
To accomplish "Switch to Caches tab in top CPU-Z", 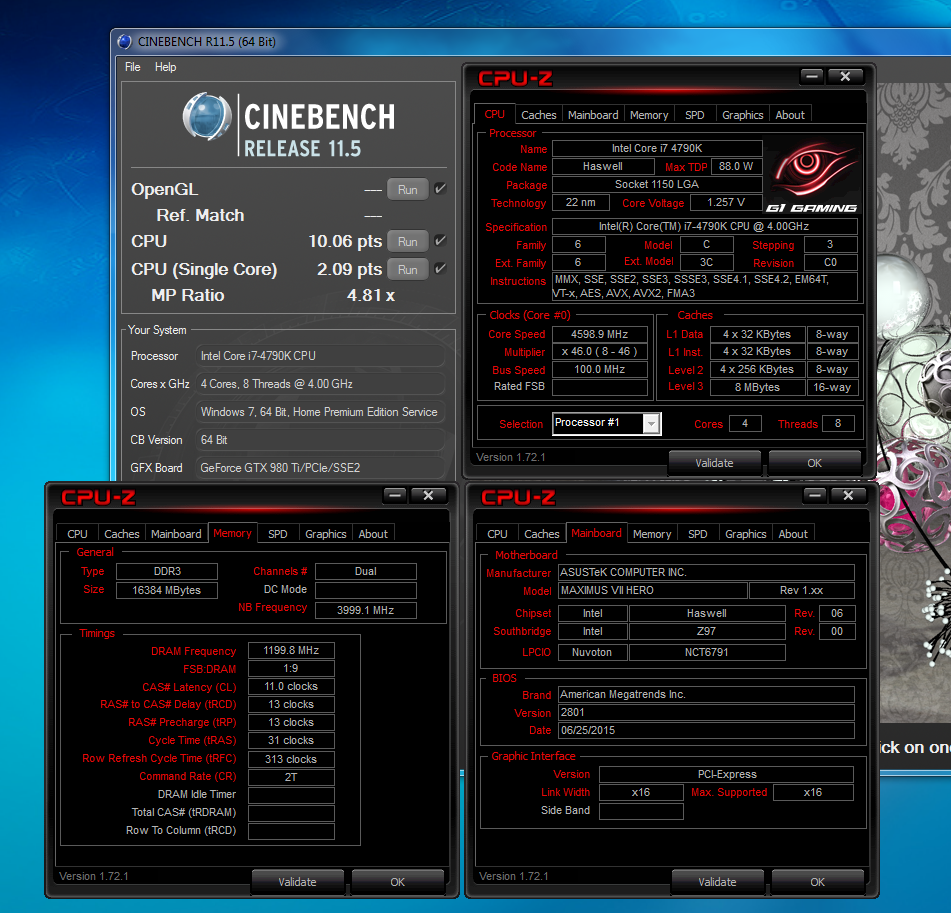I will pos(539,115).
